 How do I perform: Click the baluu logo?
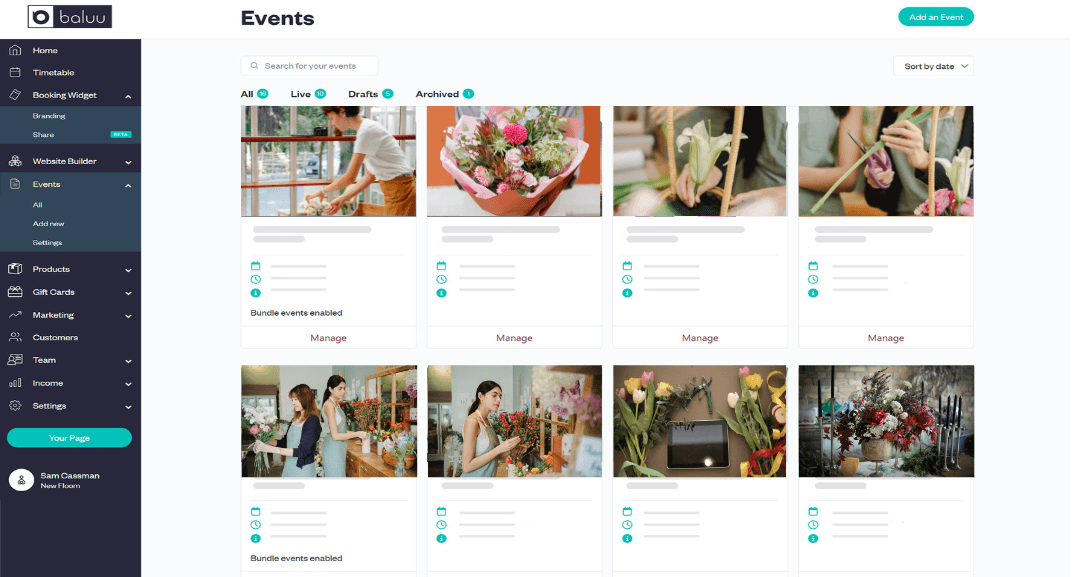pyautogui.click(x=70, y=17)
